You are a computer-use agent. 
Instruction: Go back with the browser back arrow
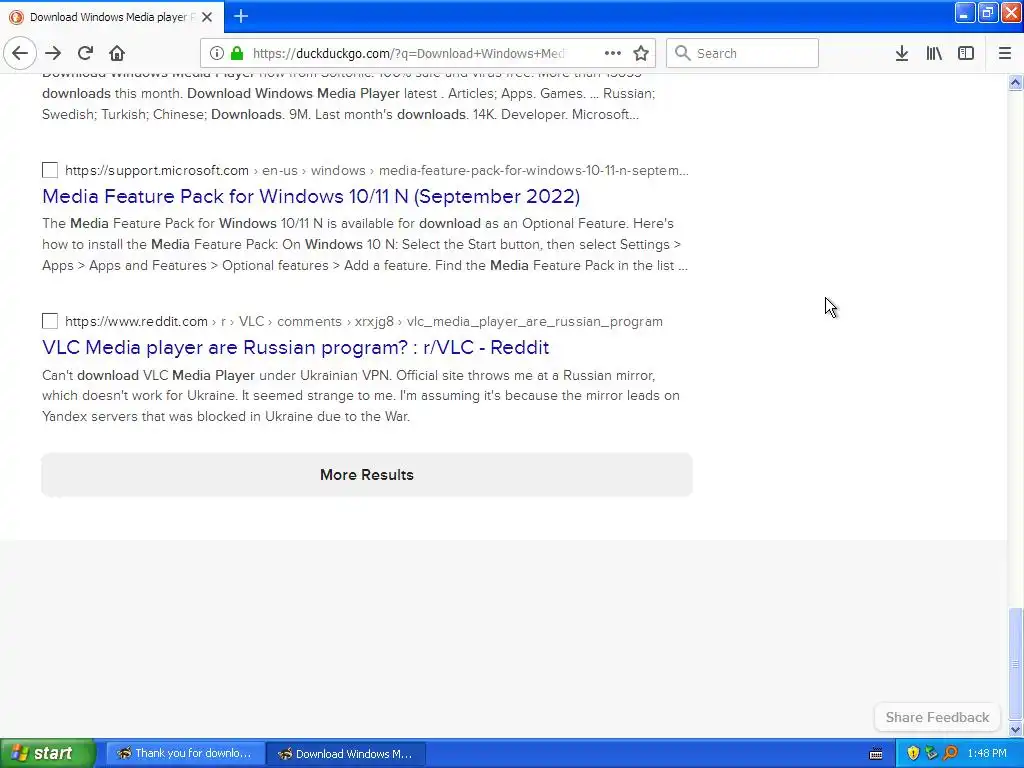pyautogui.click(x=20, y=53)
